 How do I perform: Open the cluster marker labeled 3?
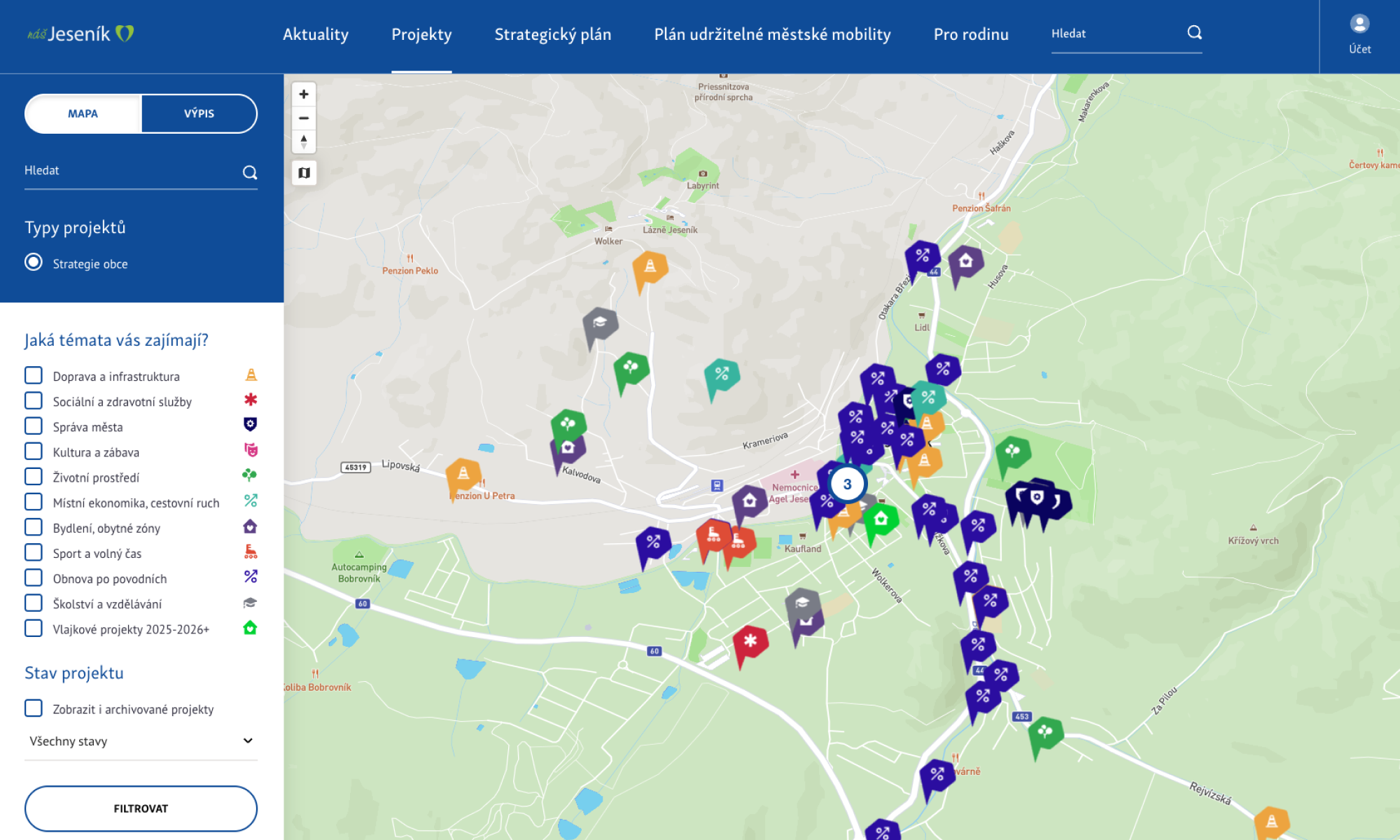coord(847,484)
